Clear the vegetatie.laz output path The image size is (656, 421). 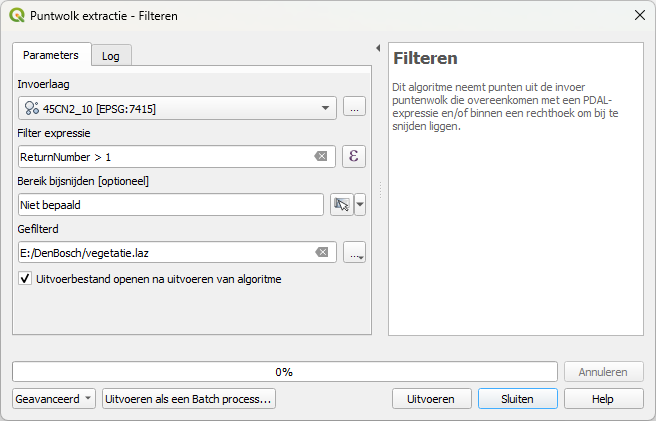(x=321, y=252)
